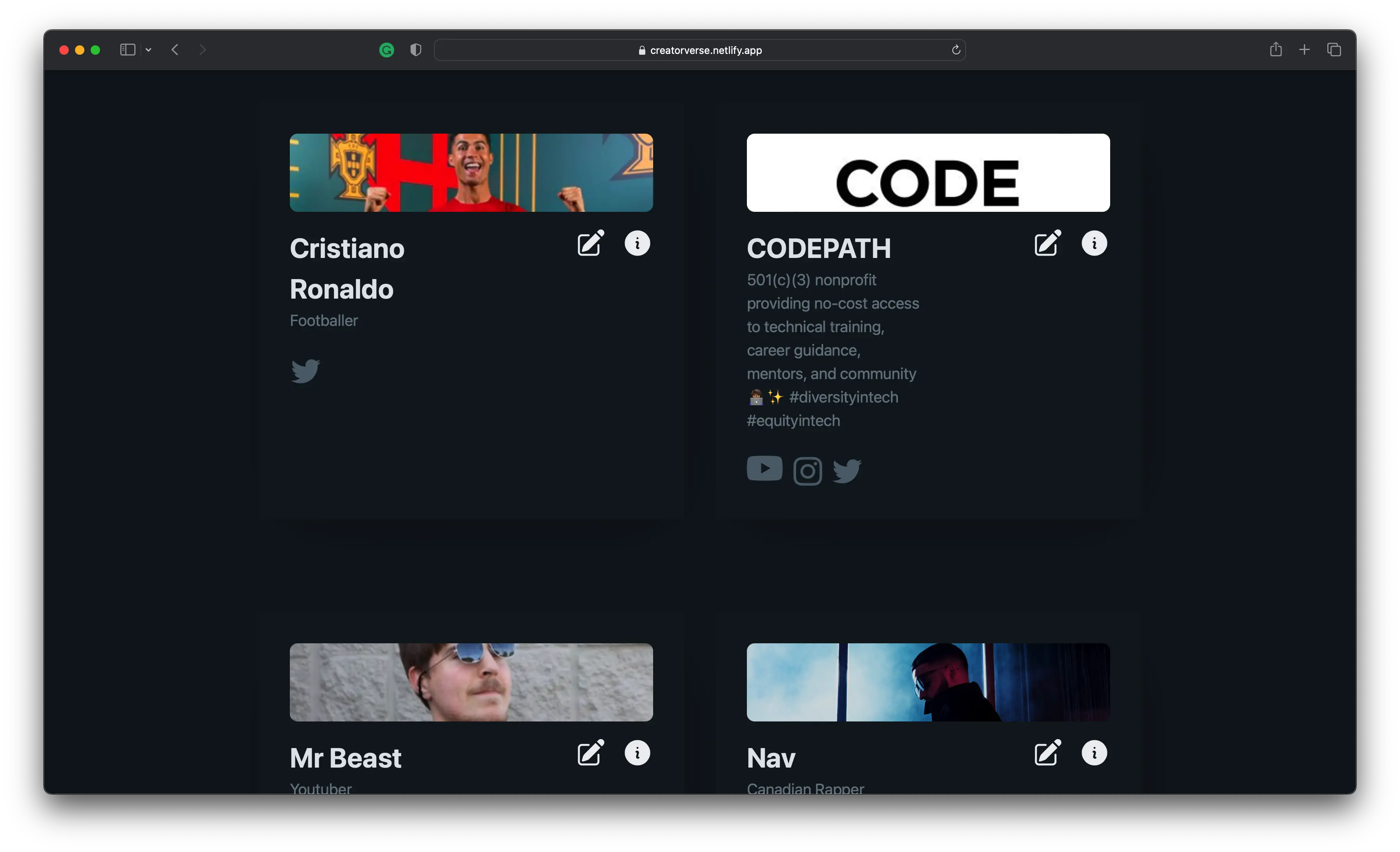View CODEPATH details via info icon
The height and width of the screenshot is (852, 1400).
coord(1094,243)
